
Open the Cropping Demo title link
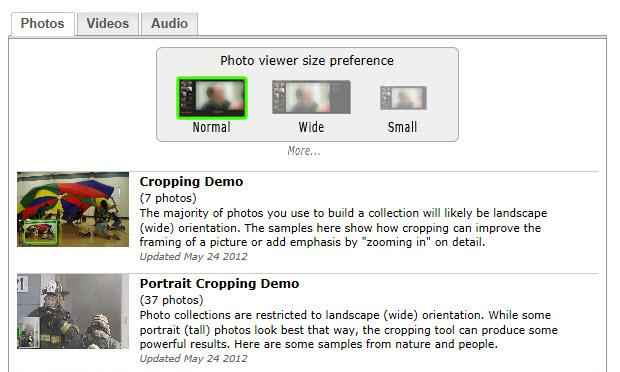(191, 181)
